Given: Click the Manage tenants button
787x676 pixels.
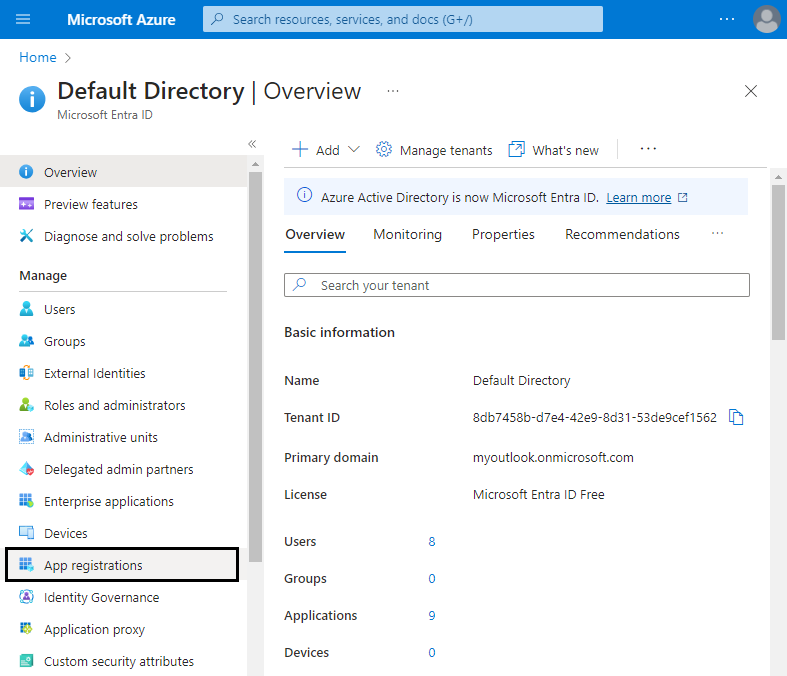Looking at the screenshot, I should tap(434, 150).
